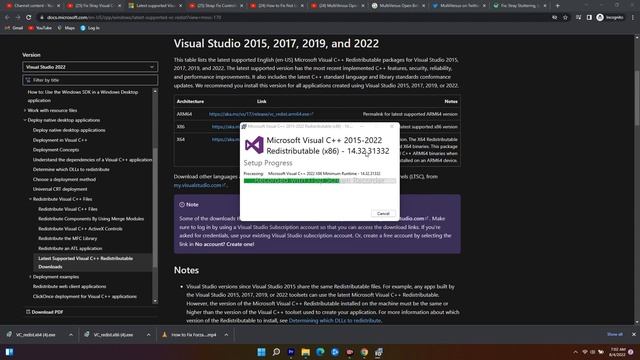
Task: Open the Gmail bookmark
Action: [14, 28]
